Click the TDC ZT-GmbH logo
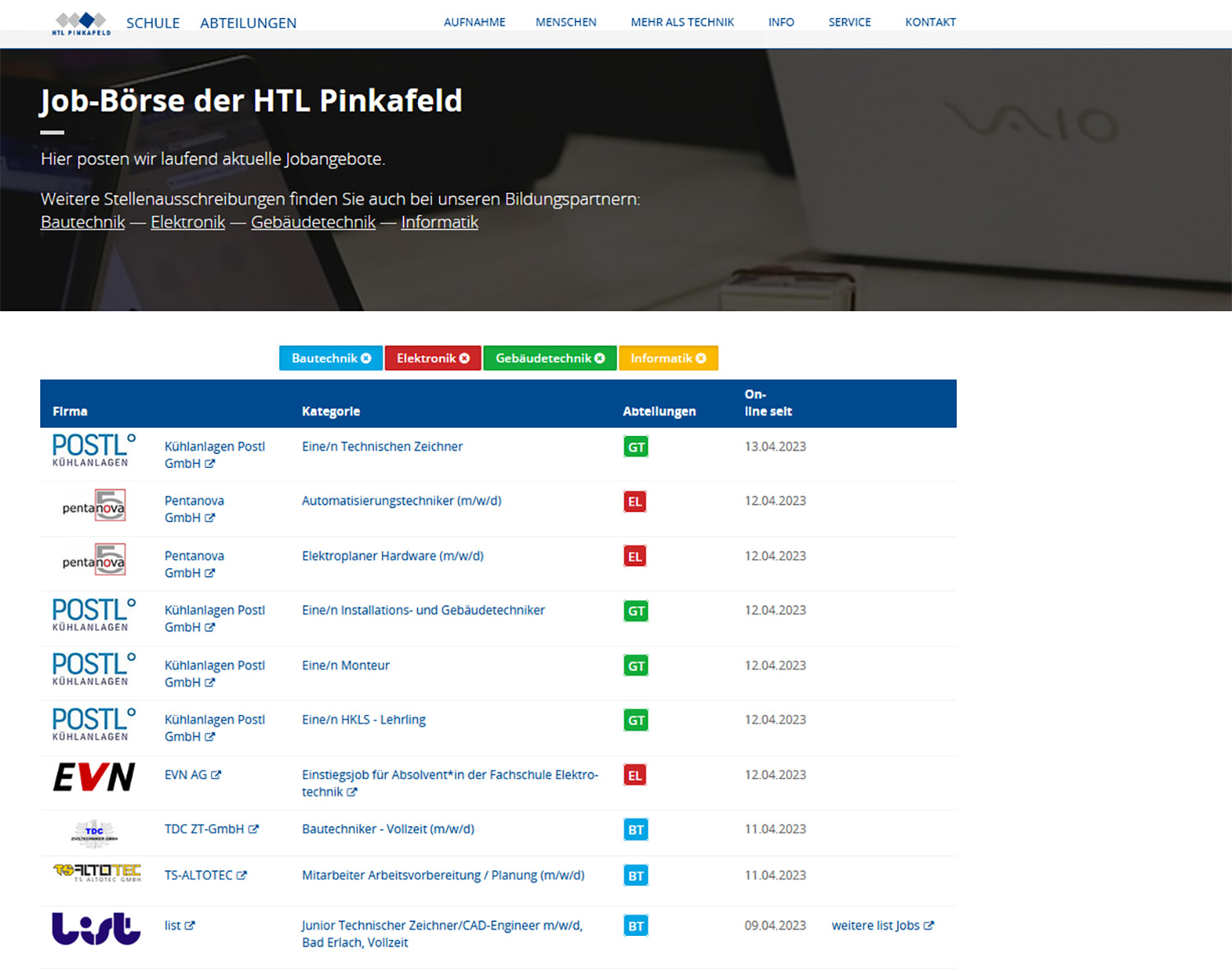The image size is (1232, 972). pos(94,832)
